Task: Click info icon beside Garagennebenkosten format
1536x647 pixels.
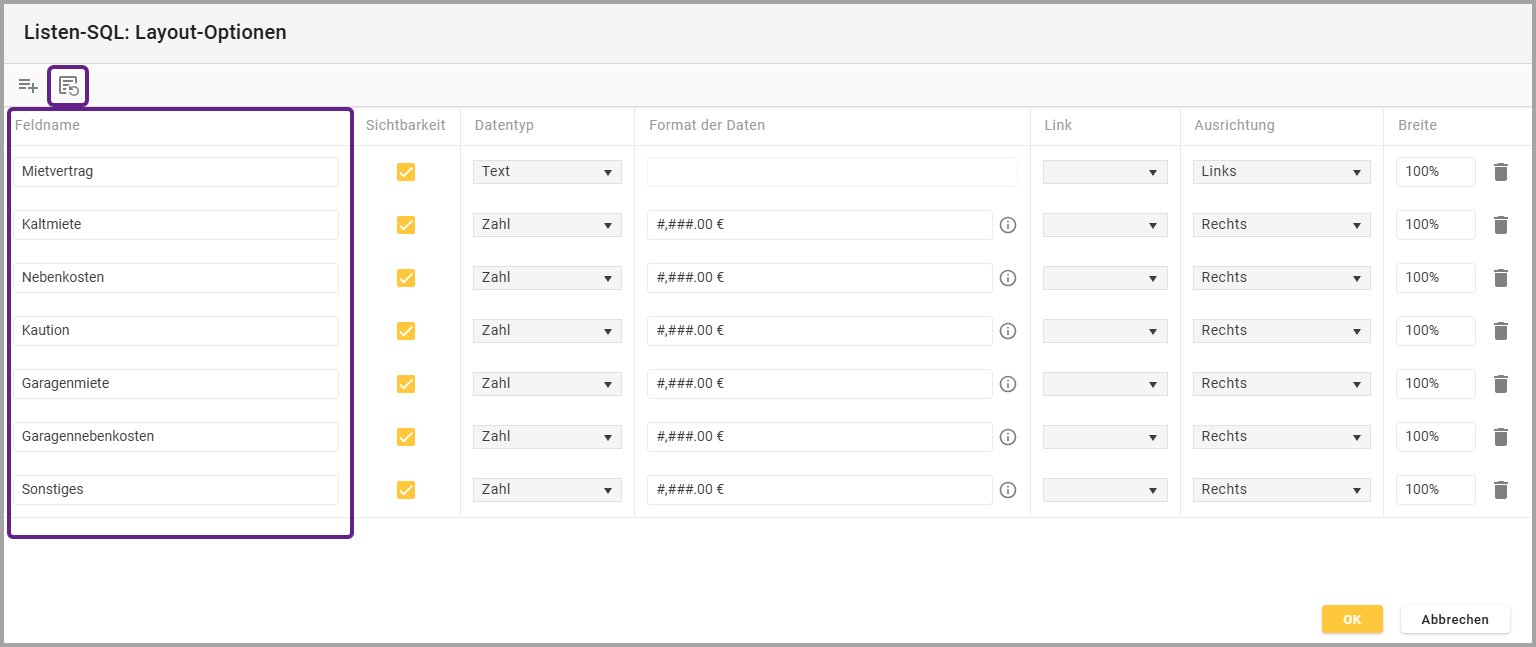Action: [x=1008, y=437]
